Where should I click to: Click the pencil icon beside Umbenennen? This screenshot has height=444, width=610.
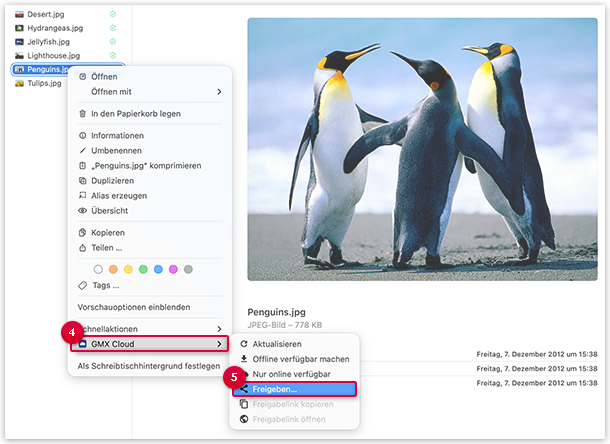tap(82, 150)
